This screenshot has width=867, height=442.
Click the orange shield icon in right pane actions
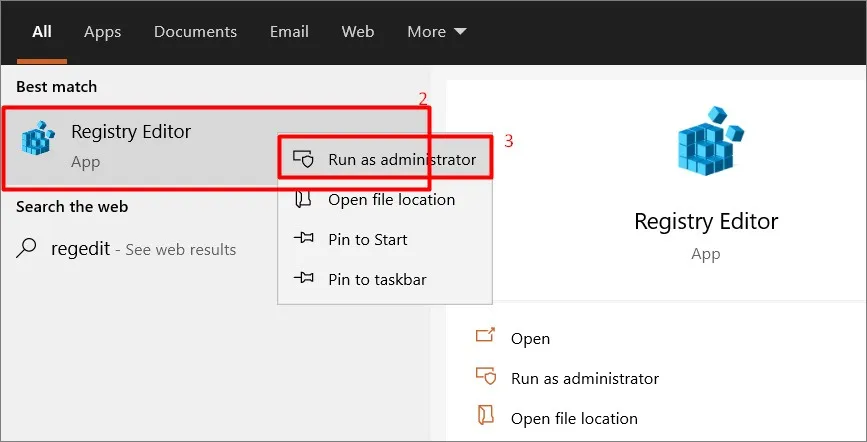click(486, 376)
